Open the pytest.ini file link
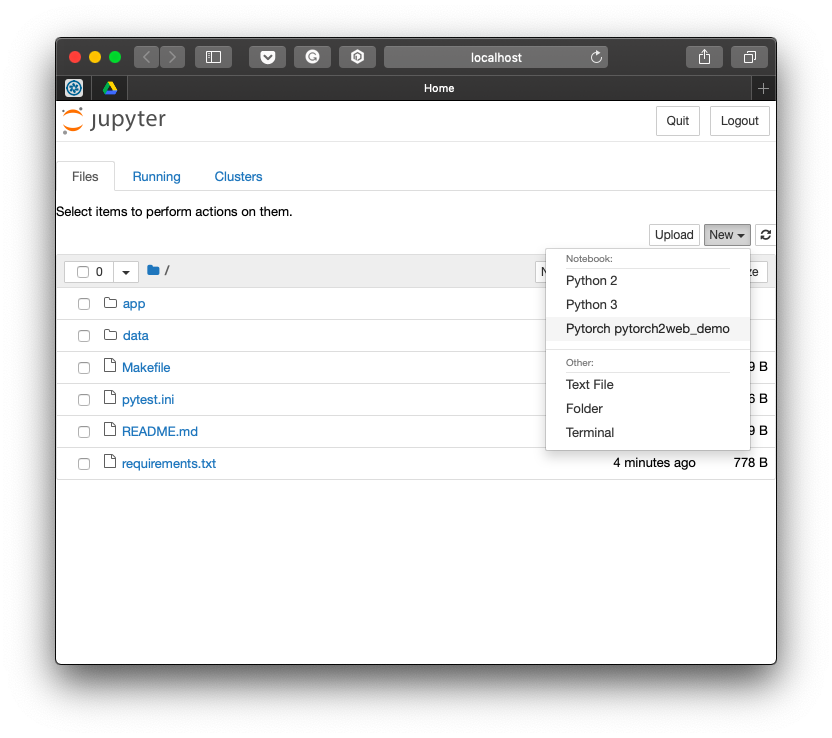Screen dimensions: 832x738 tap(148, 400)
